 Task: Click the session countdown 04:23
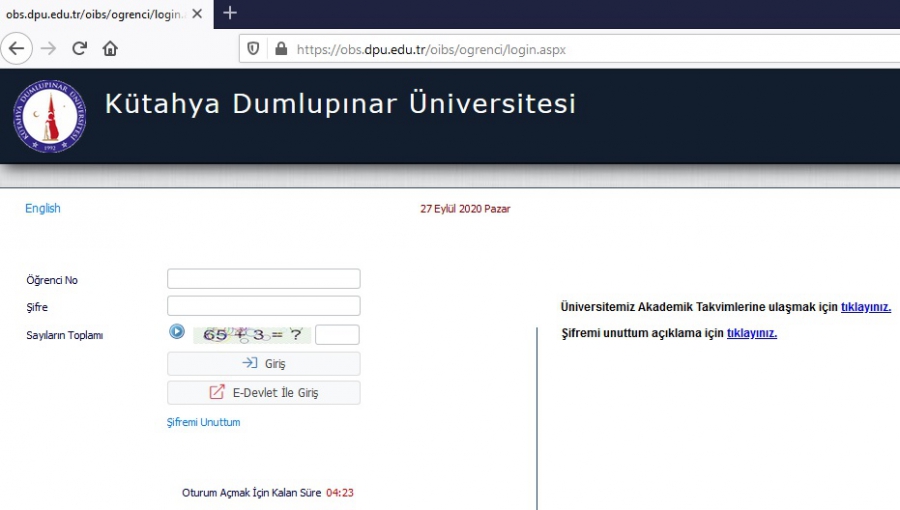340,493
